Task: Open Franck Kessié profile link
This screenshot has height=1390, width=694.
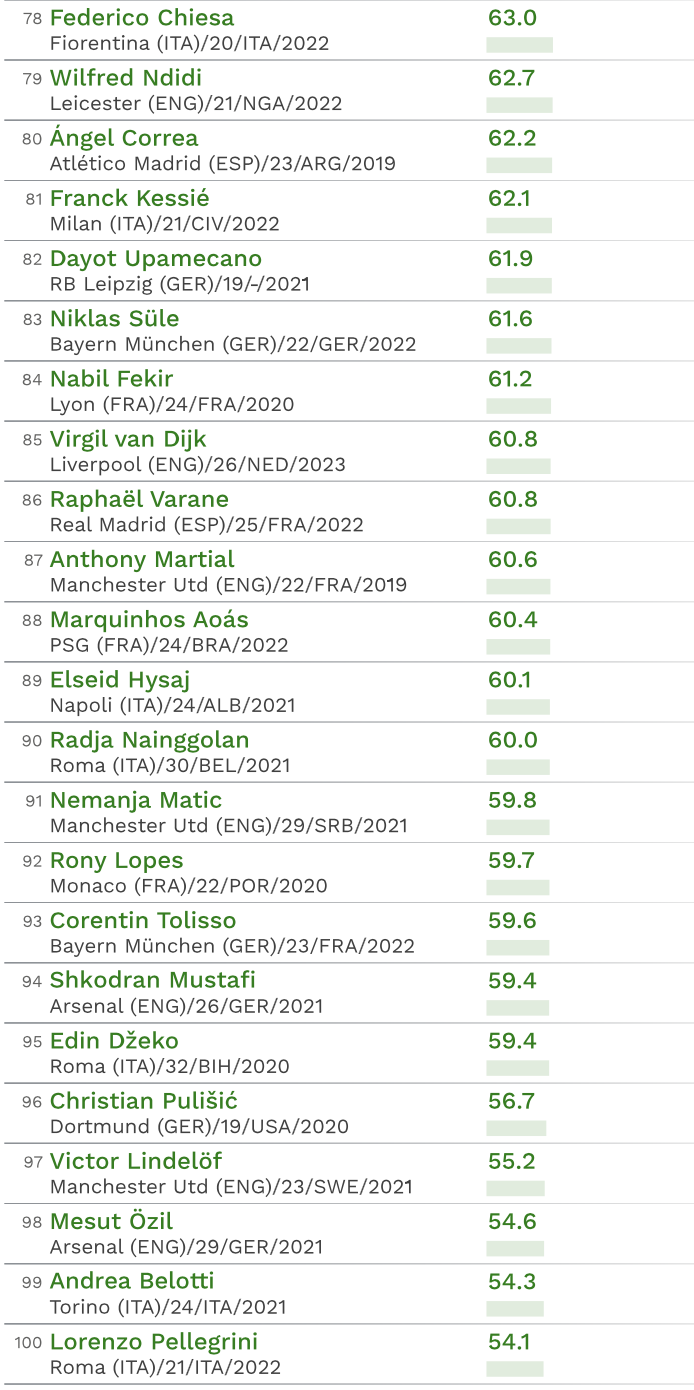Action: pyautogui.click(x=129, y=198)
